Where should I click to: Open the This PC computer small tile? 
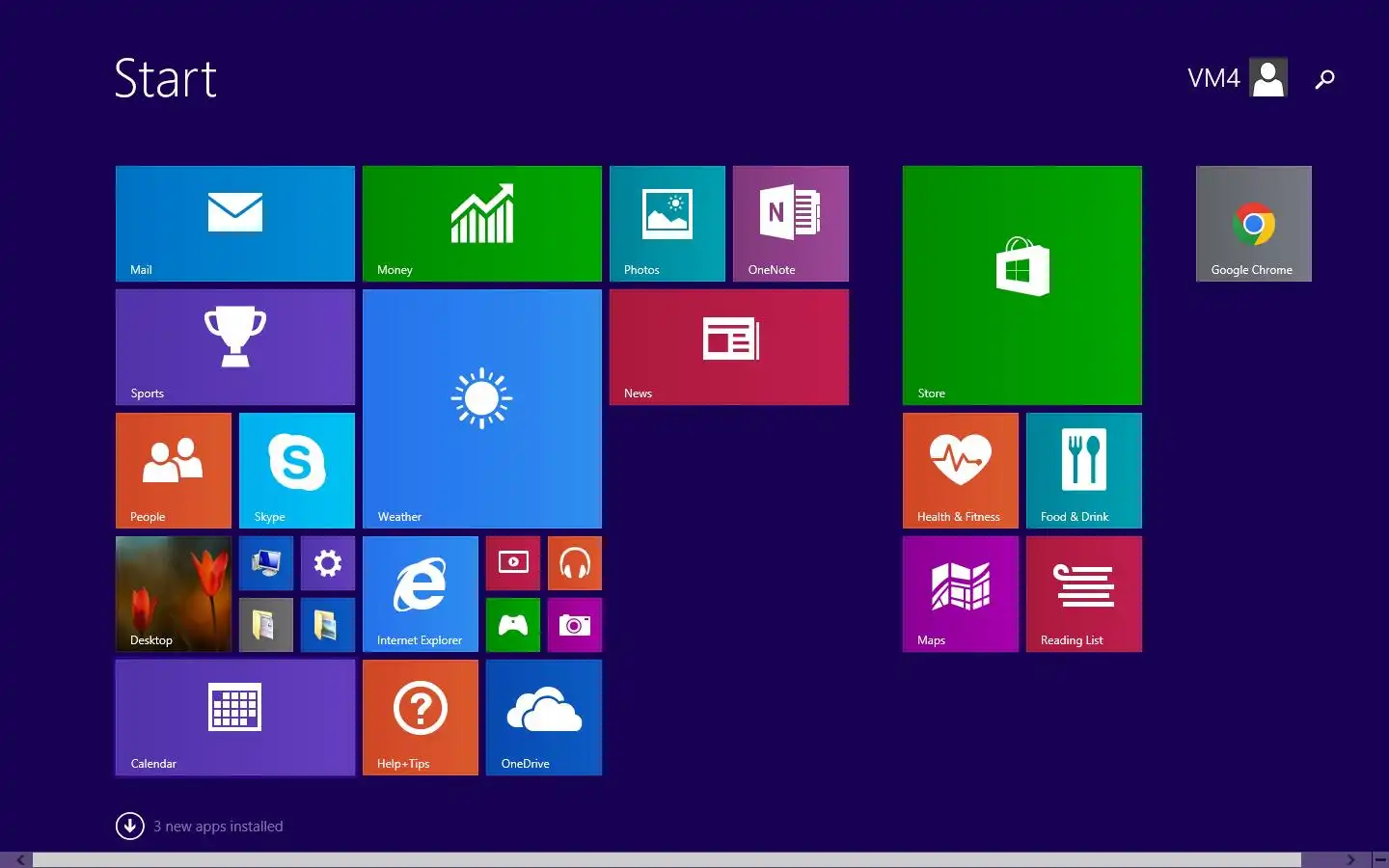click(x=266, y=563)
